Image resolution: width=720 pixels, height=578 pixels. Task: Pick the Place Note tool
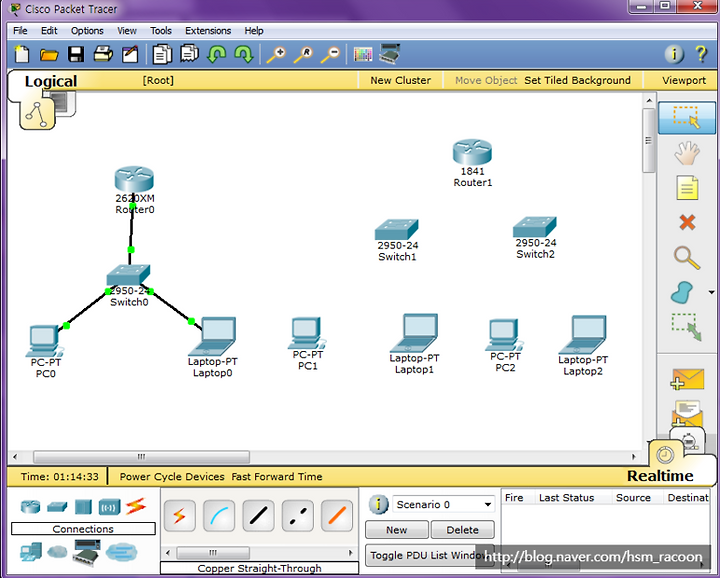pyautogui.click(x=687, y=188)
